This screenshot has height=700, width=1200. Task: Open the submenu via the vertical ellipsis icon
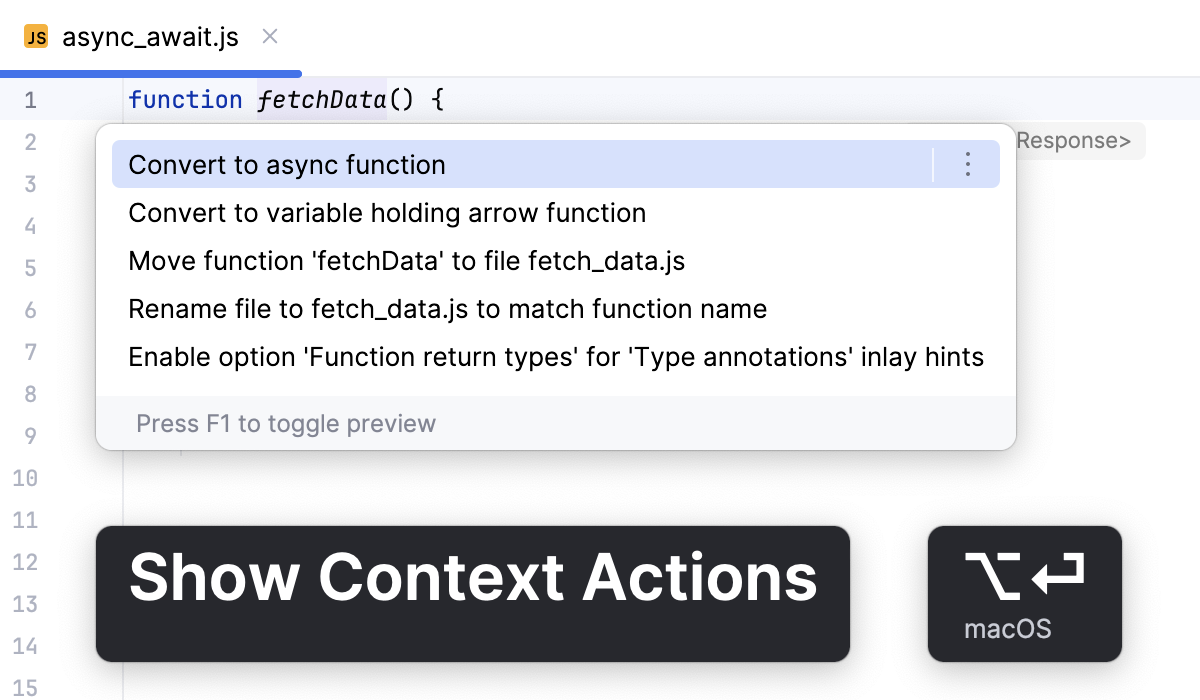coord(967,165)
